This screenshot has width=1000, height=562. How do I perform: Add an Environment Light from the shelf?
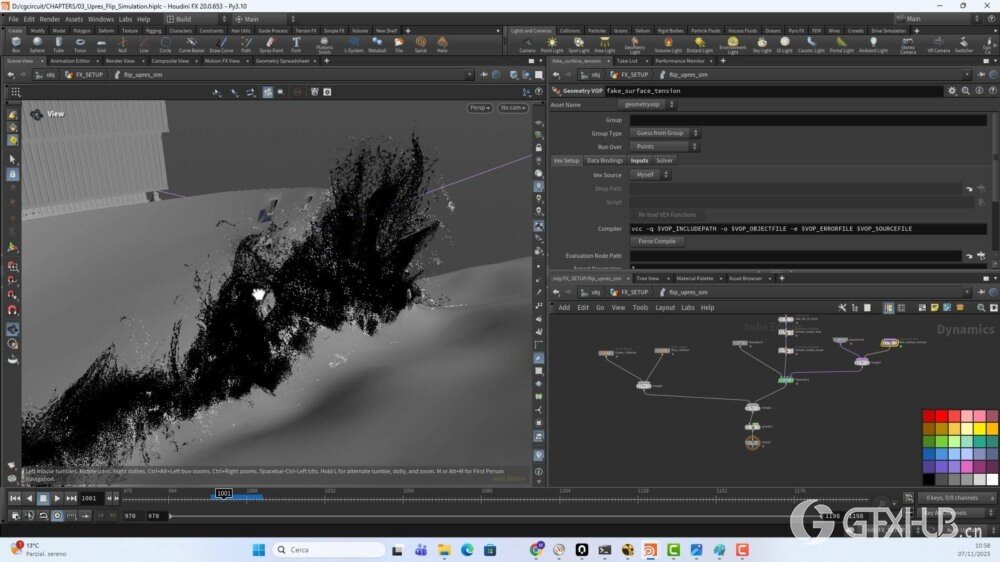[x=733, y=44]
